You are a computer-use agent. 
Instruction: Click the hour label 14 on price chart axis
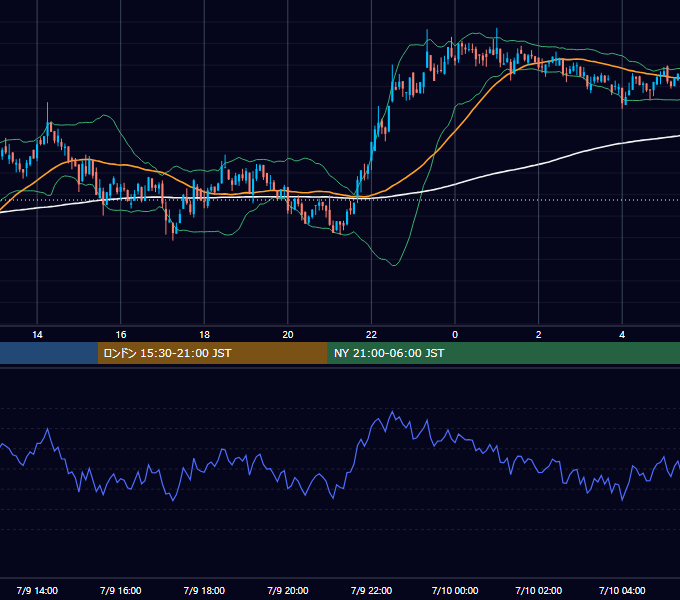pyautogui.click(x=37, y=335)
